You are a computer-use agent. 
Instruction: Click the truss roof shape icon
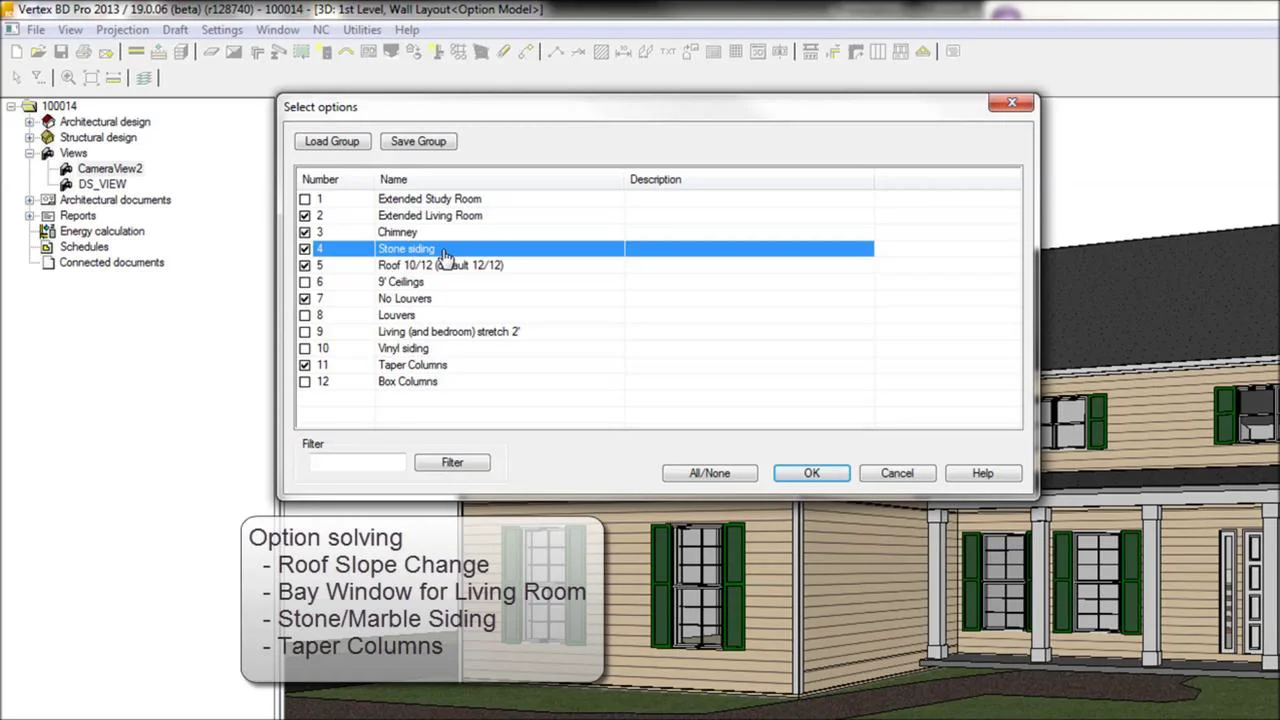coord(923,51)
